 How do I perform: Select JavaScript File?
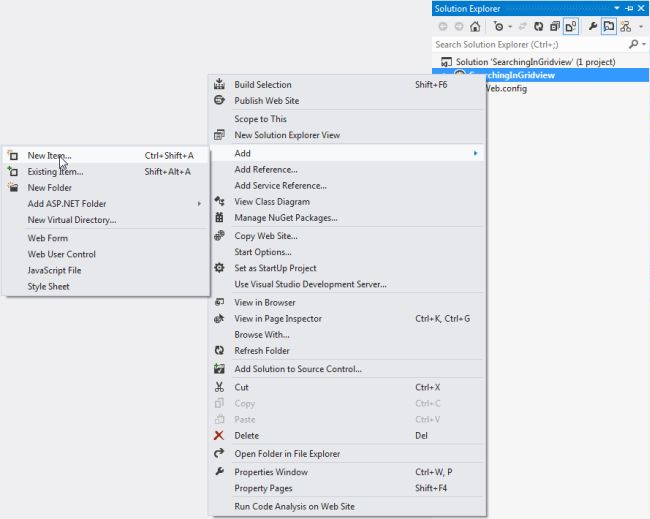pos(105,271)
